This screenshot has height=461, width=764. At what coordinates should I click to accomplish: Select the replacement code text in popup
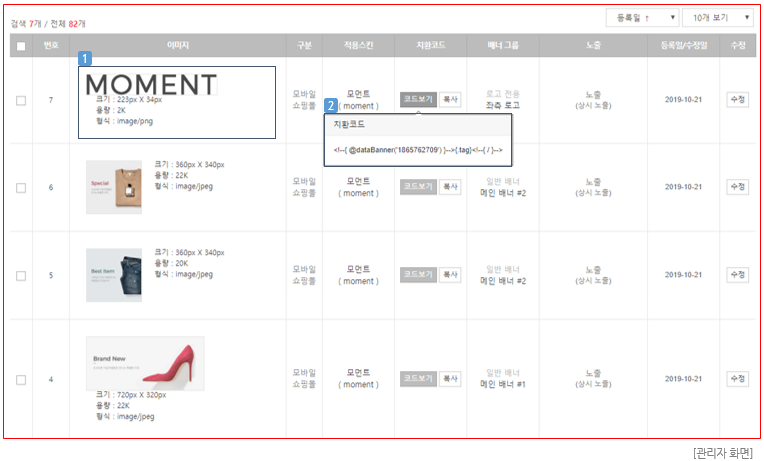tap(417, 150)
